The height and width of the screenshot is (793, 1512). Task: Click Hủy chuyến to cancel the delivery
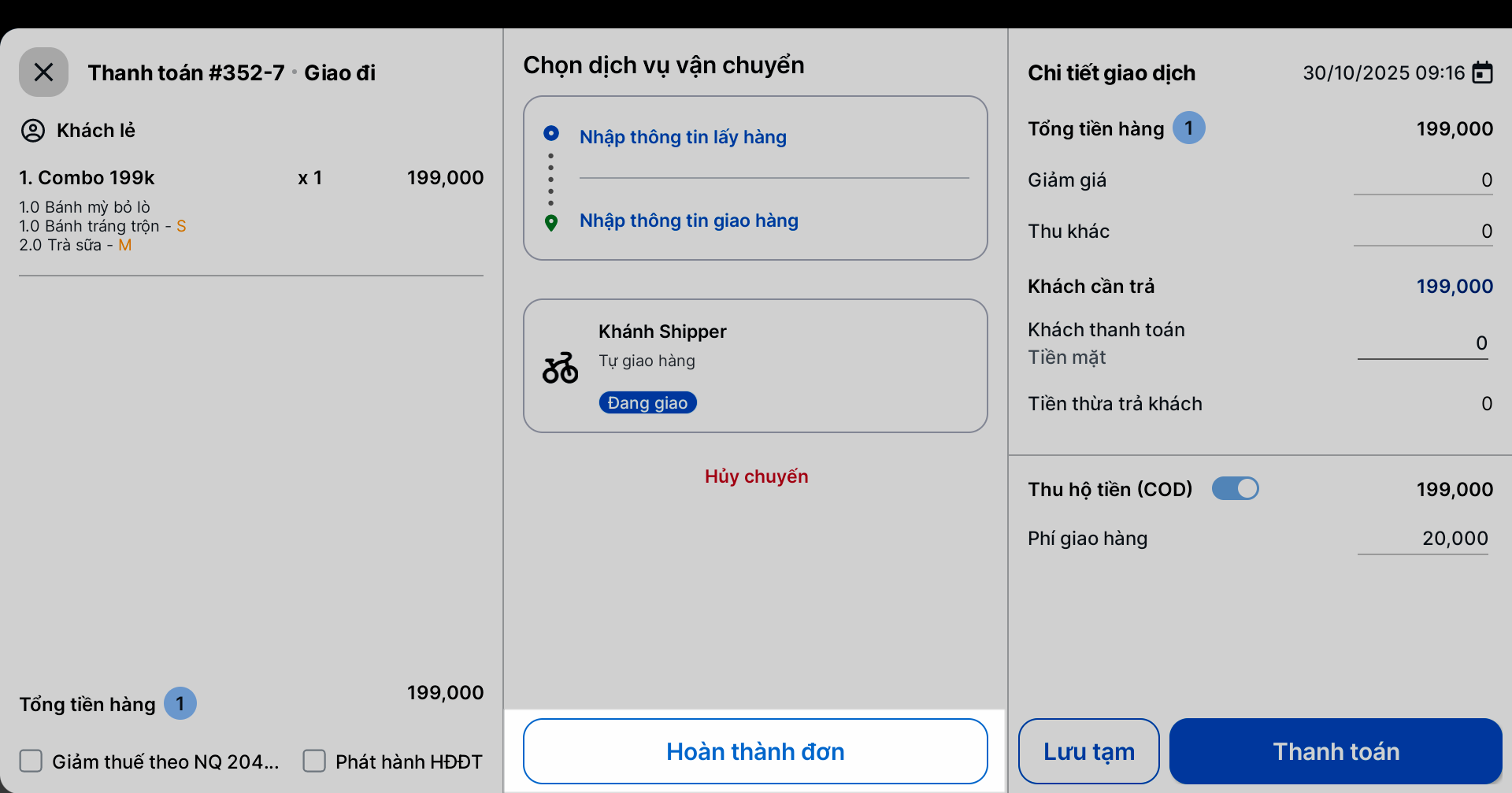point(756,476)
